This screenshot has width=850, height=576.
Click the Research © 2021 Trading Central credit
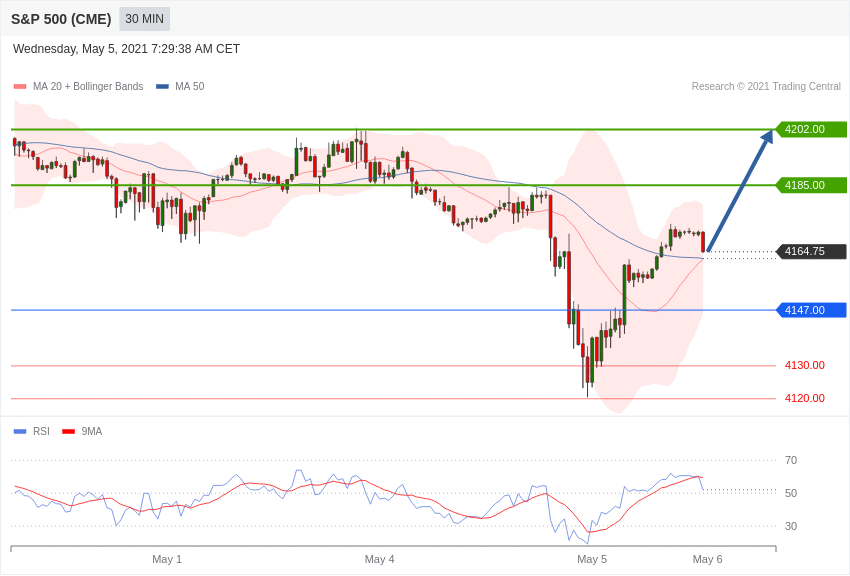pos(766,86)
